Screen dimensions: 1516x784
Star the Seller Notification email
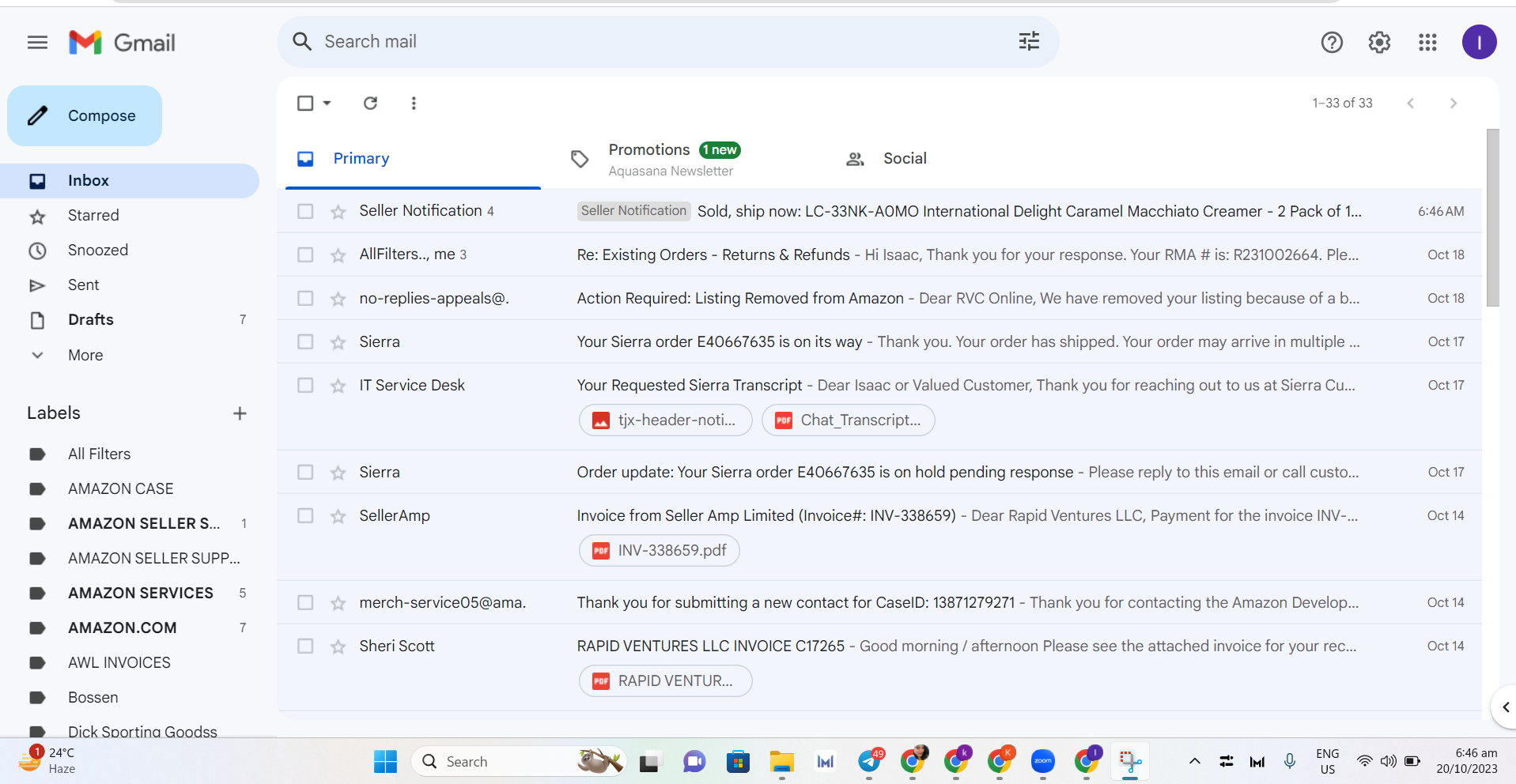(338, 212)
